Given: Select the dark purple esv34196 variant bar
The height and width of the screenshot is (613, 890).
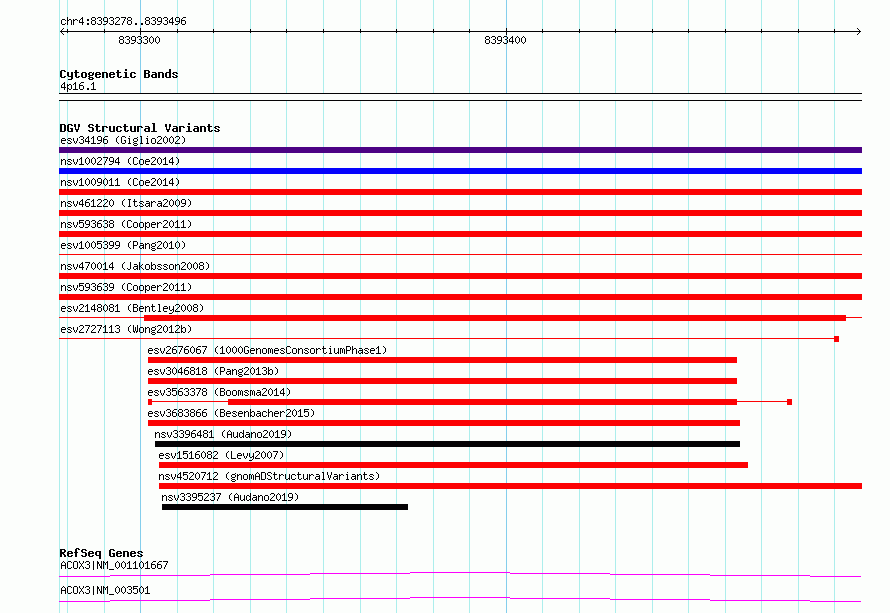Looking at the screenshot, I should pyautogui.click(x=460, y=150).
